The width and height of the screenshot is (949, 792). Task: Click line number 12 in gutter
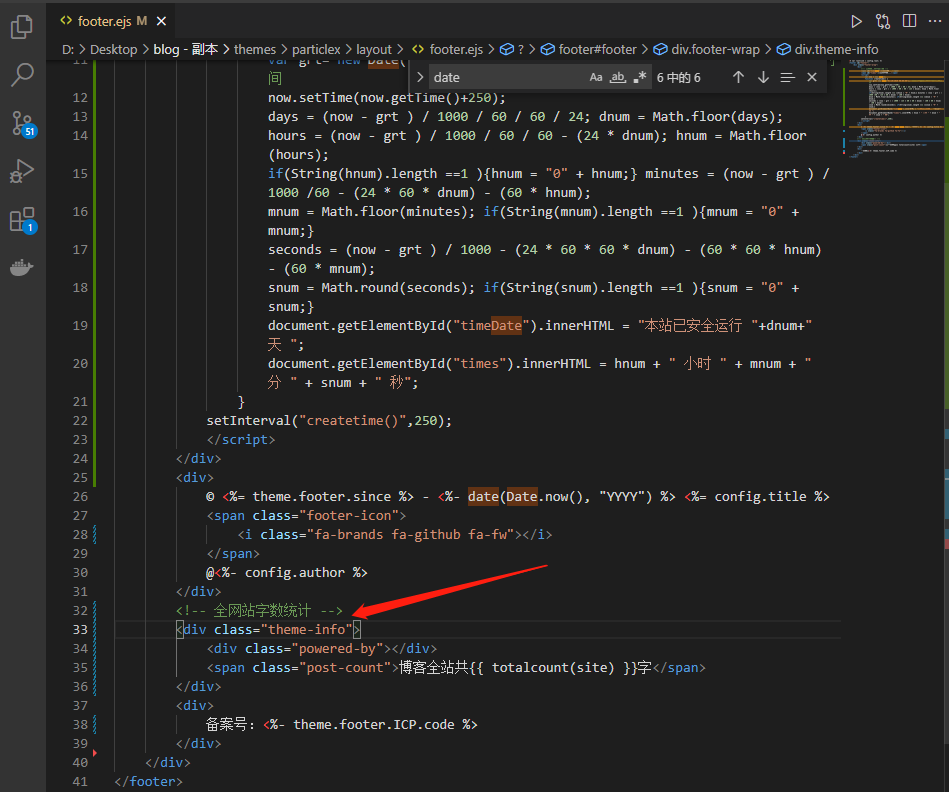(80, 97)
